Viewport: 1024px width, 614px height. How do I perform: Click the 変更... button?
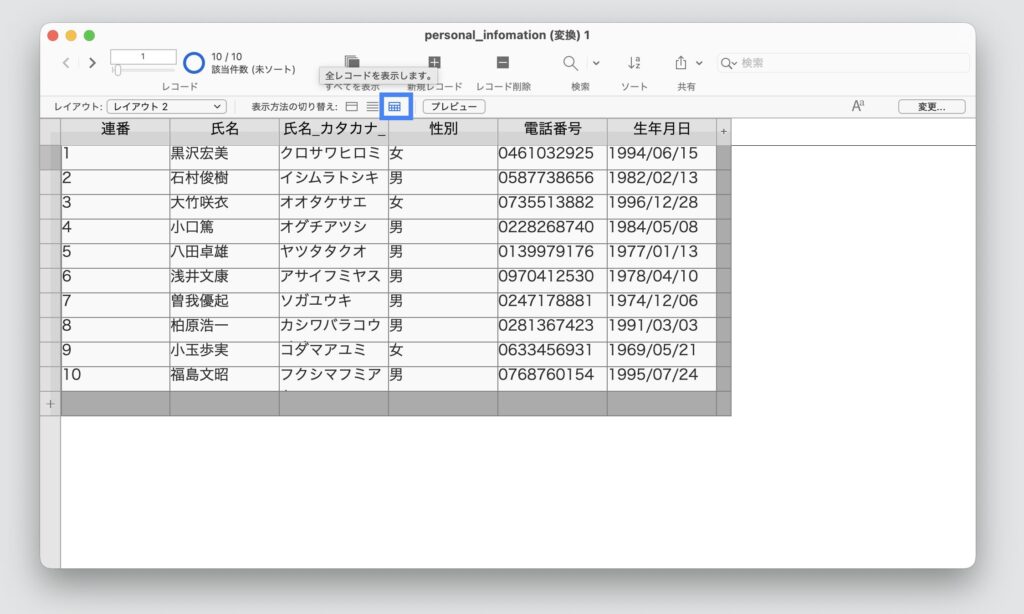pyautogui.click(x=931, y=106)
